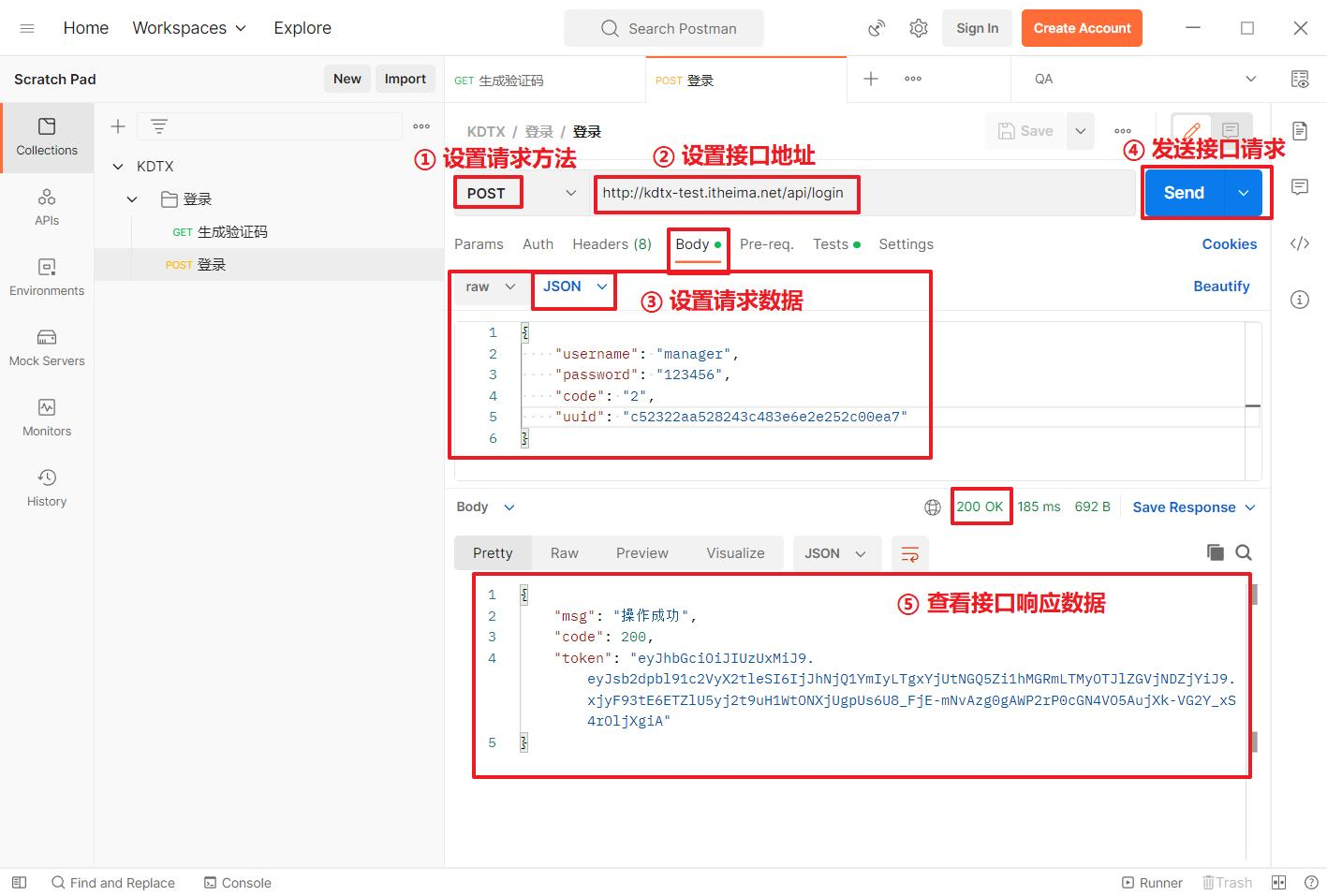
Task: Show the Preview response view
Action: (642, 553)
